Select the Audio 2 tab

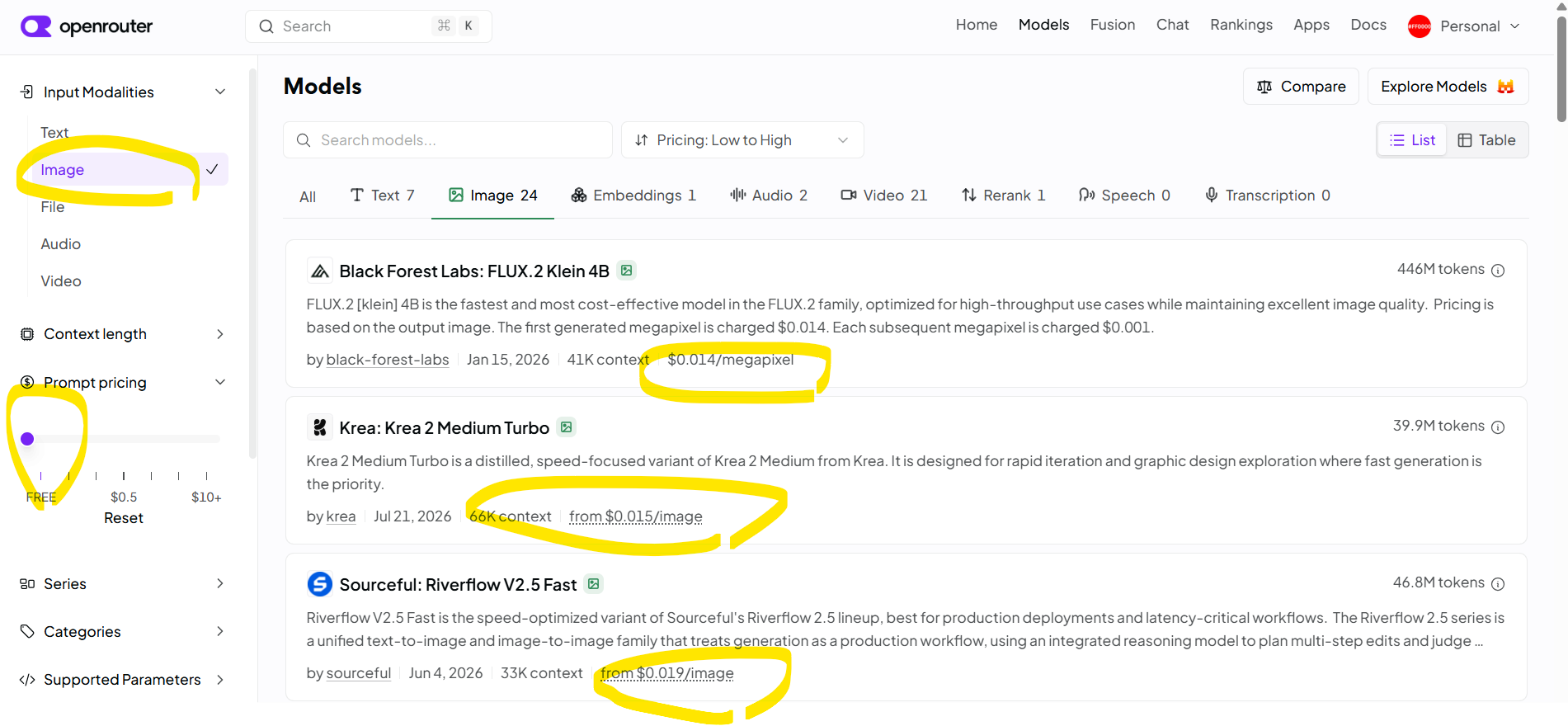point(769,196)
